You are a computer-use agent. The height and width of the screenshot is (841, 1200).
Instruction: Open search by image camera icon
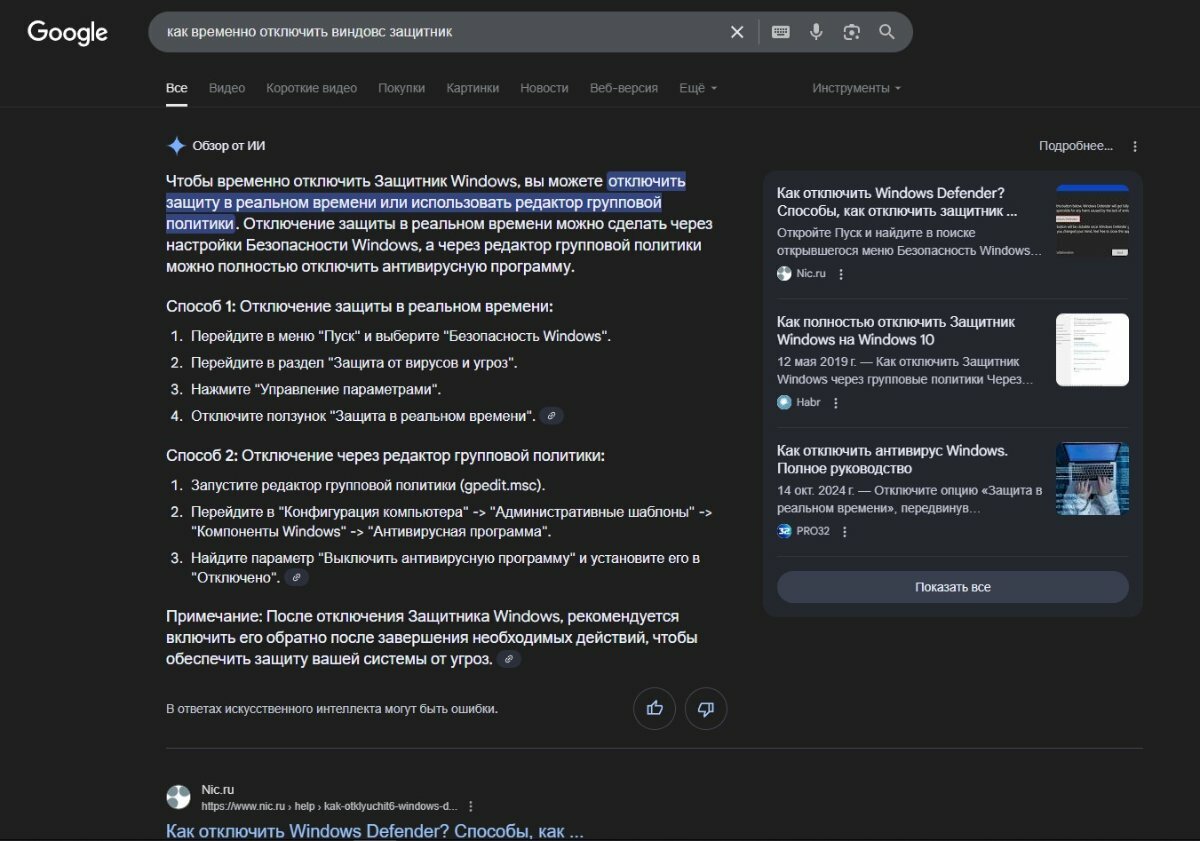coord(851,32)
